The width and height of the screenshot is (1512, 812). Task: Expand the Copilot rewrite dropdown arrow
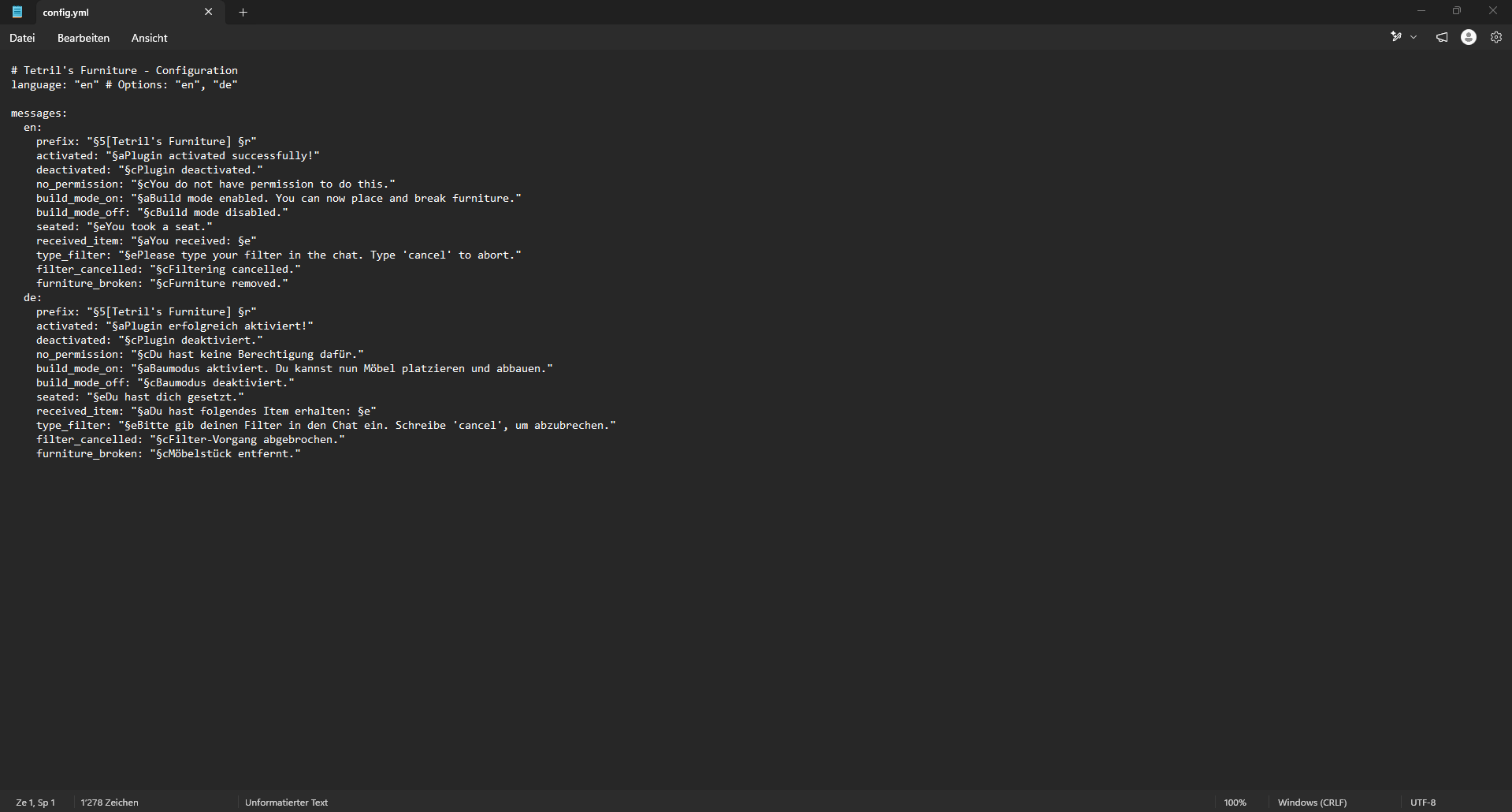pyautogui.click(x=1413, y=37)
